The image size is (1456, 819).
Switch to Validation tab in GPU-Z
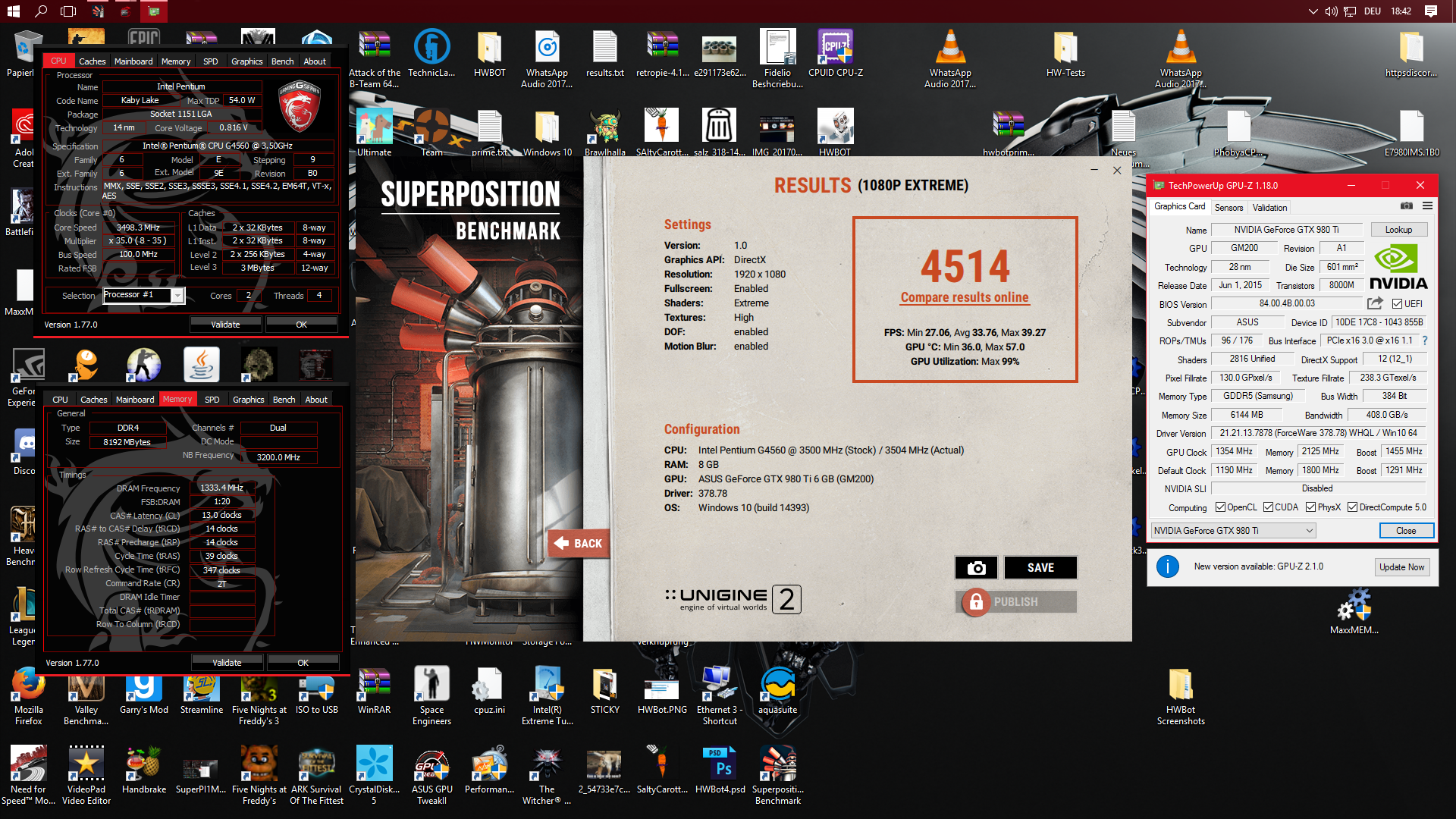[1269, 207]
